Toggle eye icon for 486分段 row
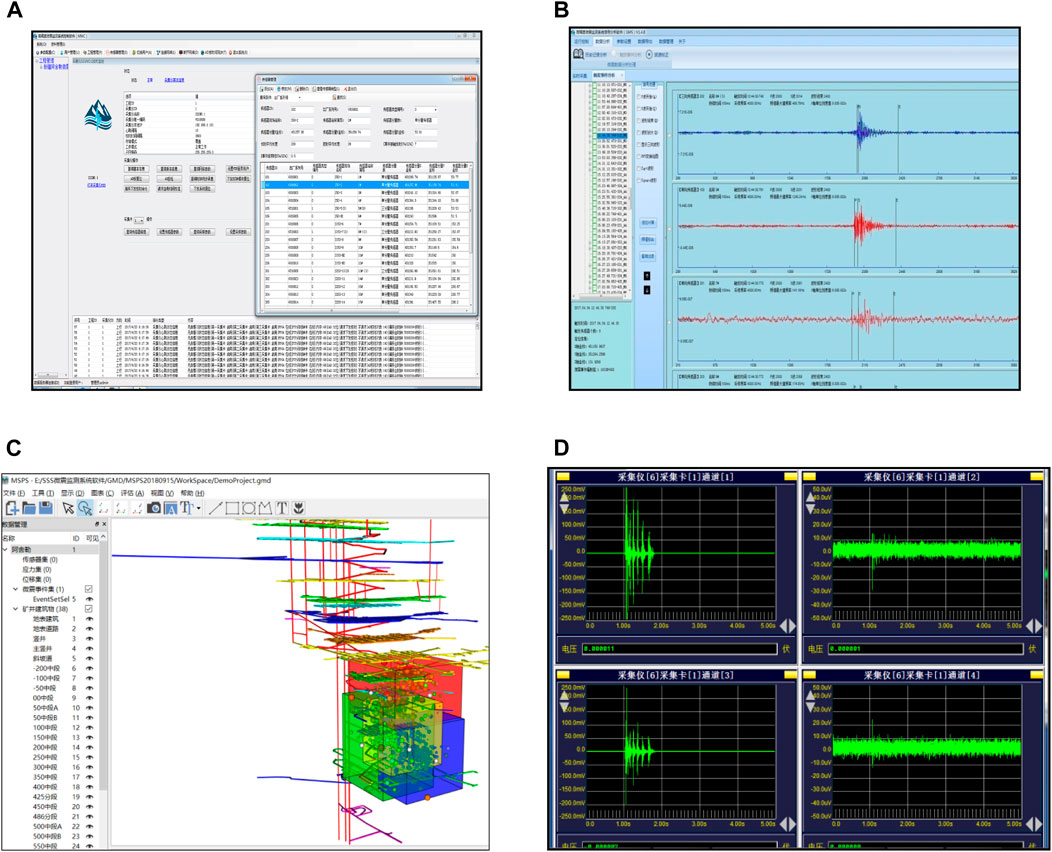Viewport: 1052px width, 852px height. coord(89,816)
